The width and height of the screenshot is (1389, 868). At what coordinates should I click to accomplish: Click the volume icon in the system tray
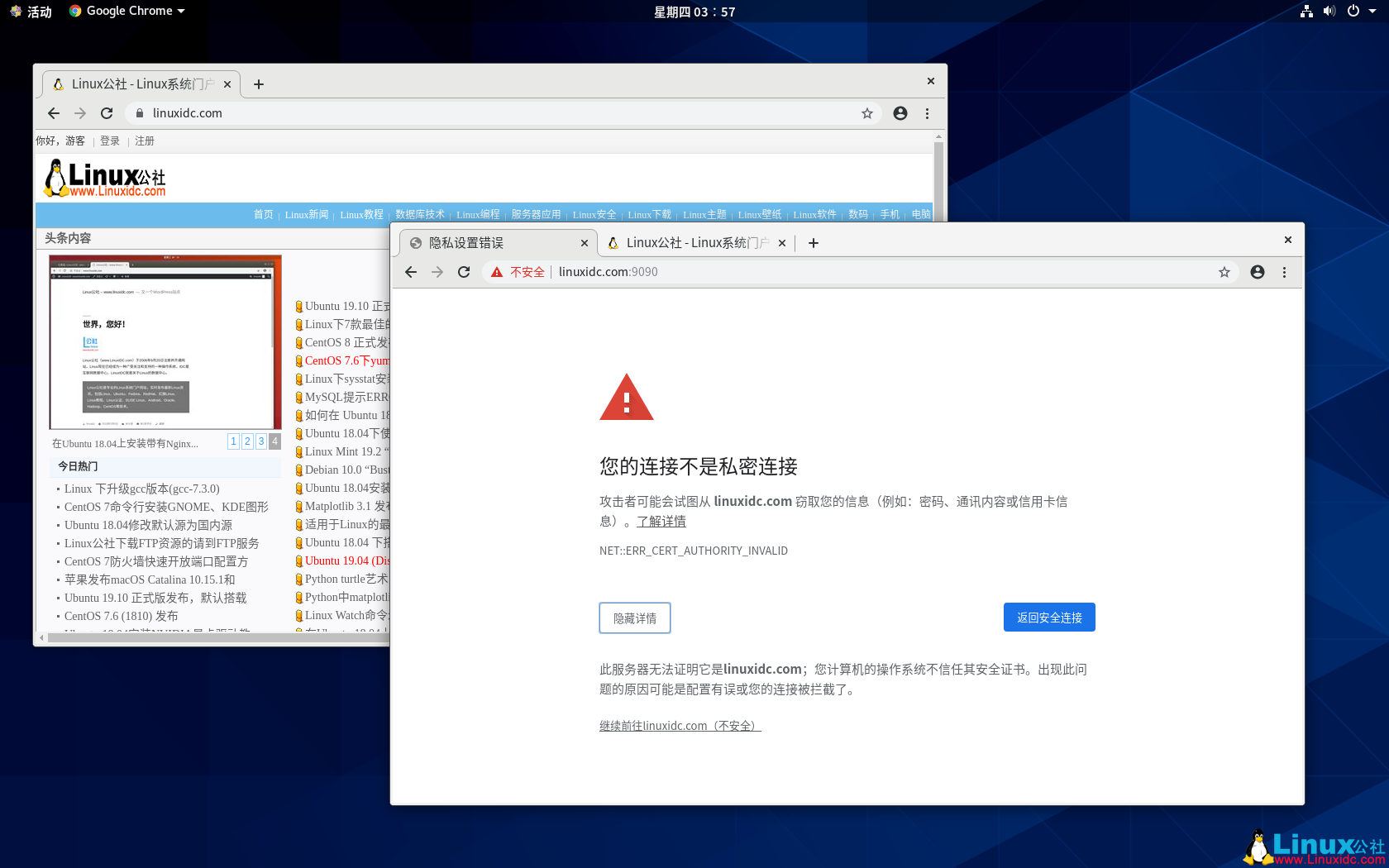tap(1329, 11)
